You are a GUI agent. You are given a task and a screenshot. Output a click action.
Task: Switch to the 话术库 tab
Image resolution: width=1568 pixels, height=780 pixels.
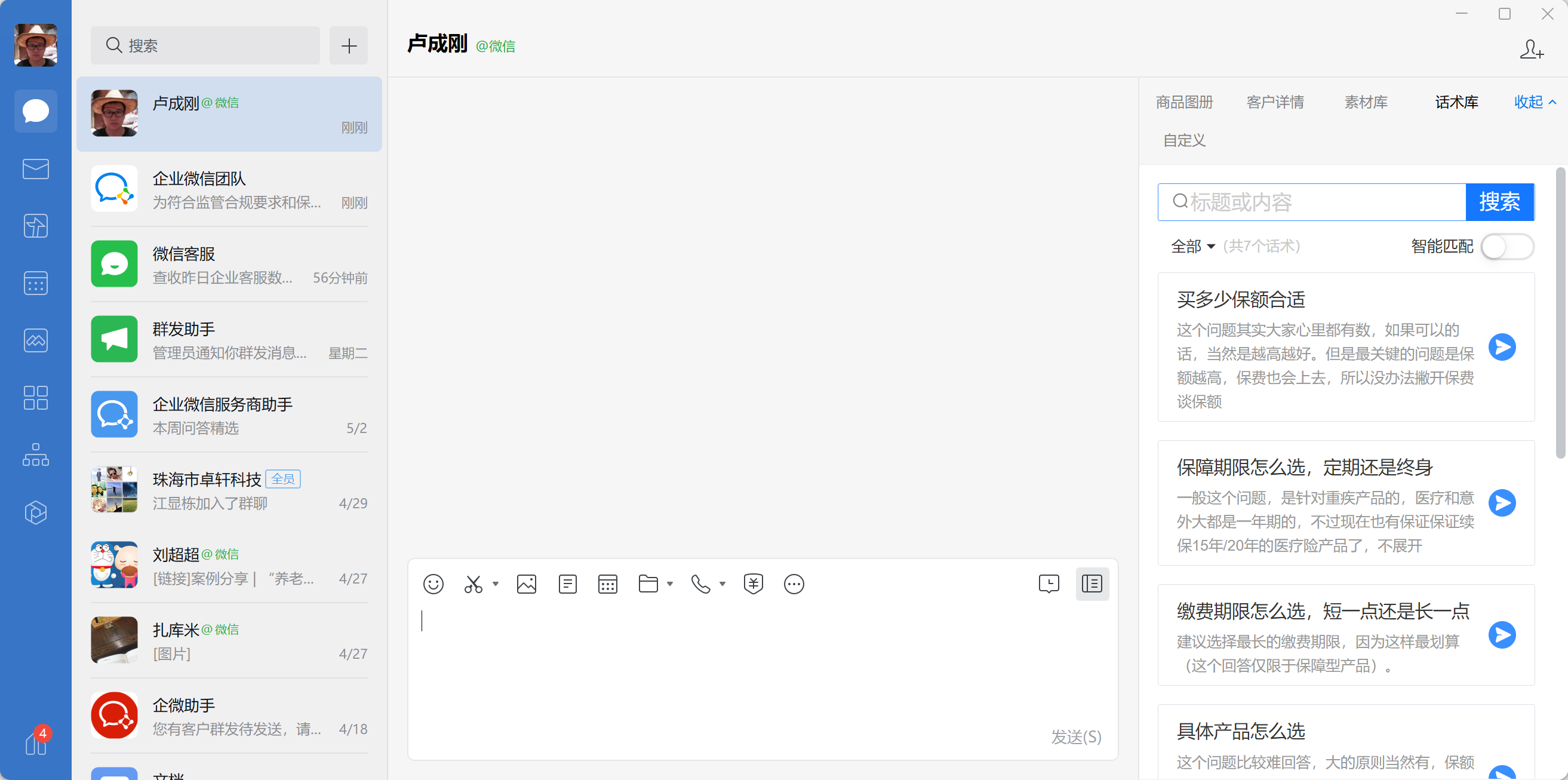(1456, 102)
